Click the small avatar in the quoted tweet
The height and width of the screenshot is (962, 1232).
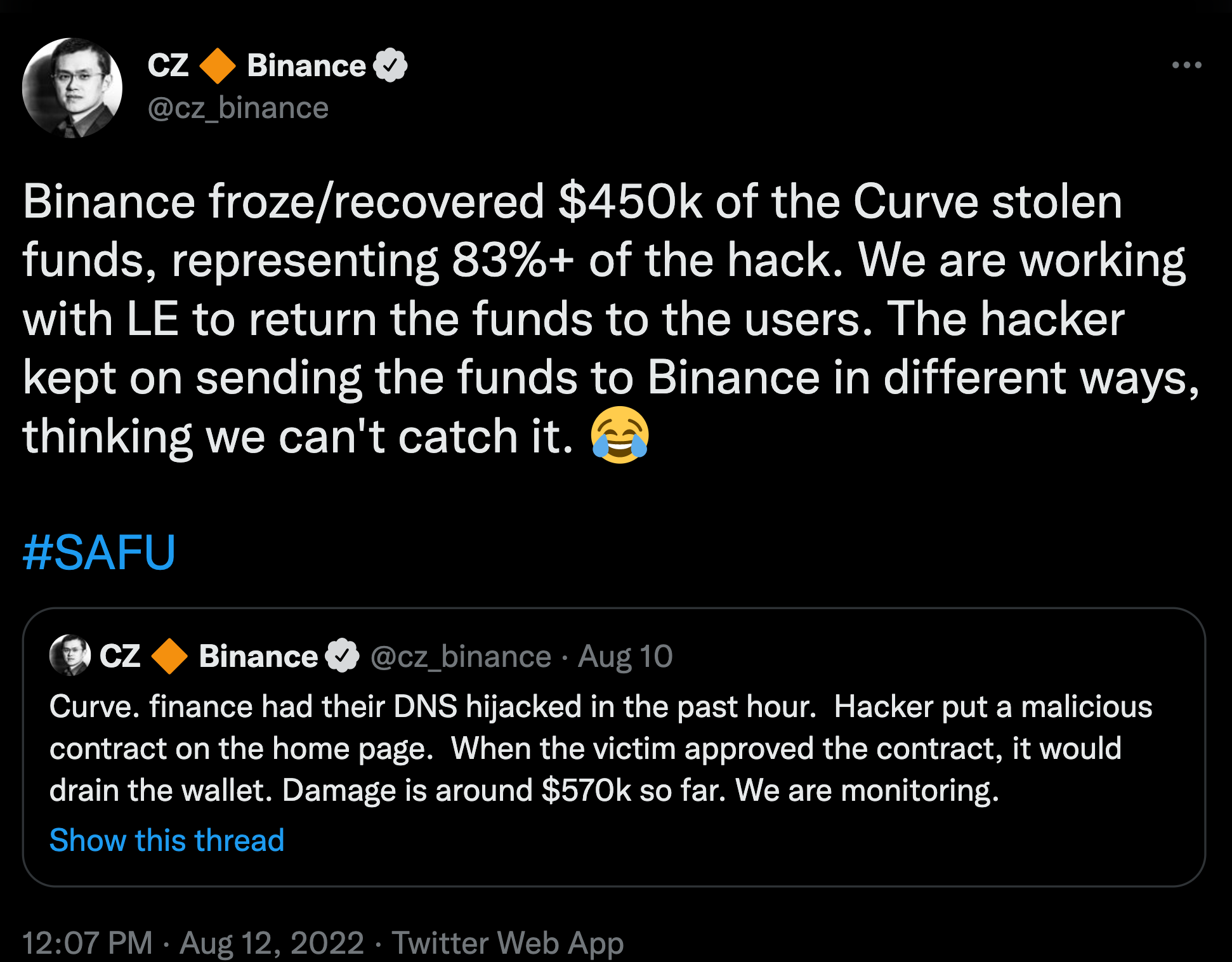point(70,657)
